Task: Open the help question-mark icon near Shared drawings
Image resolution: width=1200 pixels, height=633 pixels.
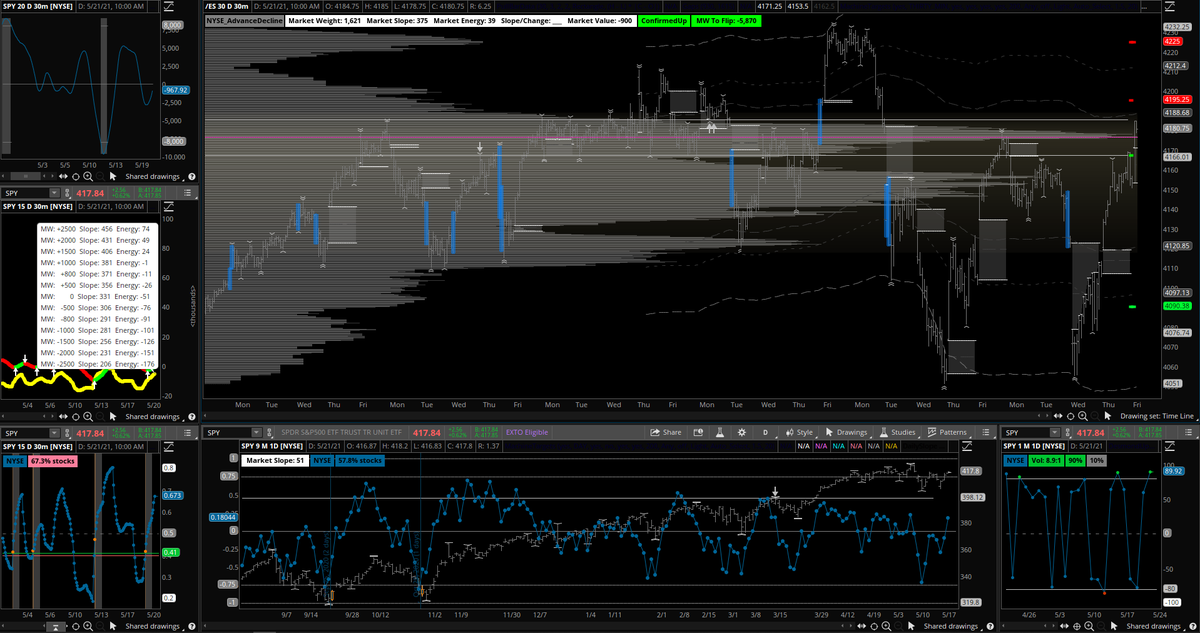Action: (x=192, y=417)
